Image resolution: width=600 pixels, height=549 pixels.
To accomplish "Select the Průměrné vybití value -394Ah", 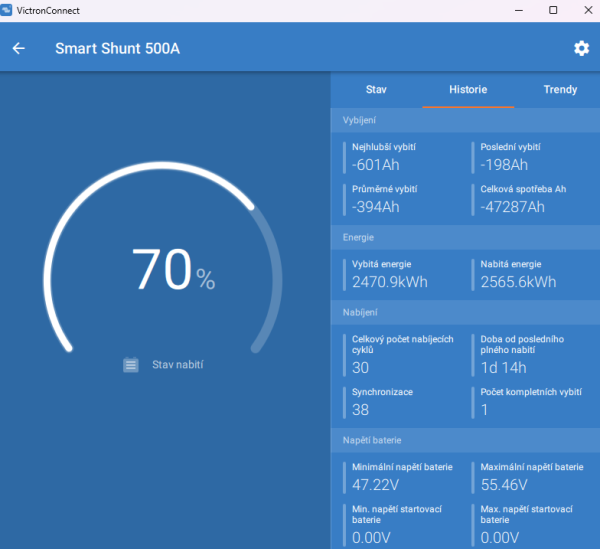I will (376, 207).
